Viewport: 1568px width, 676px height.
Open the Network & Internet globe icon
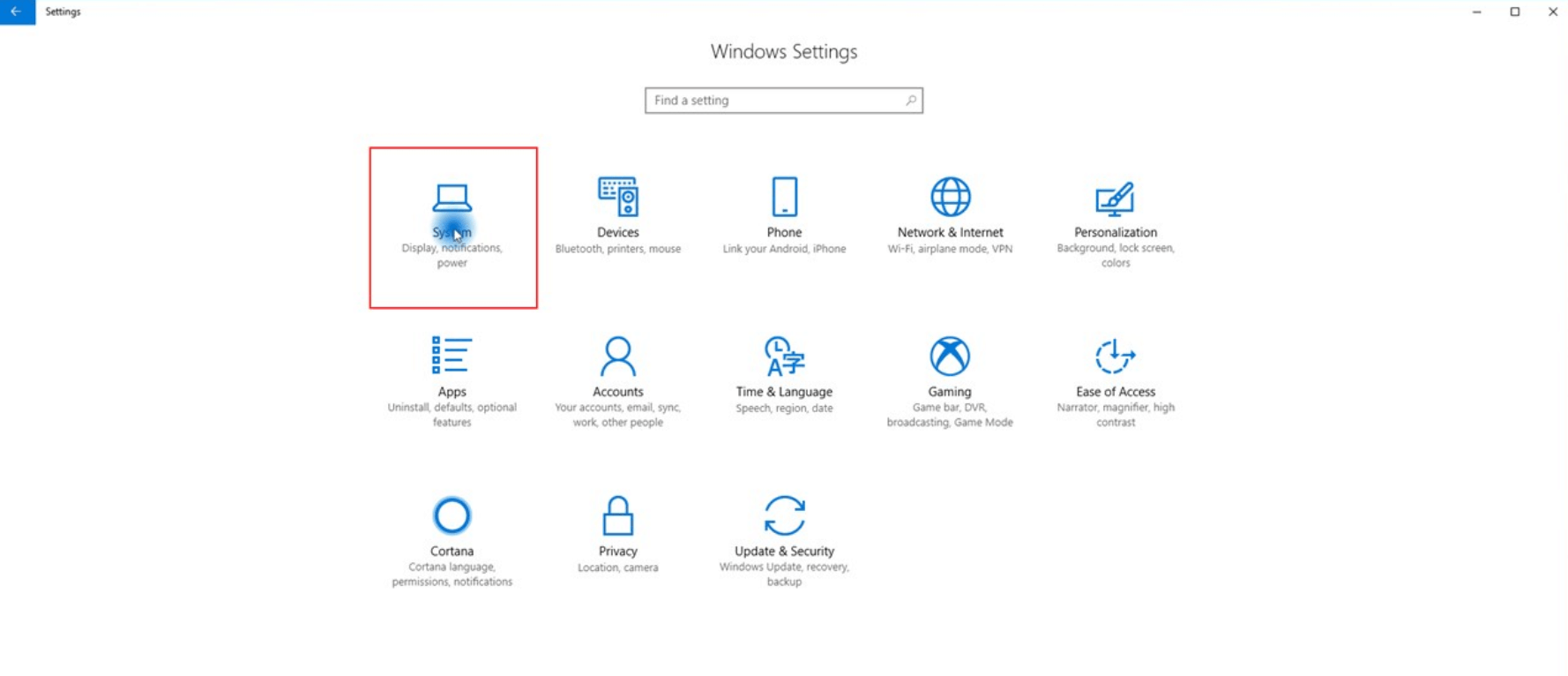click(x=950, y=196)
